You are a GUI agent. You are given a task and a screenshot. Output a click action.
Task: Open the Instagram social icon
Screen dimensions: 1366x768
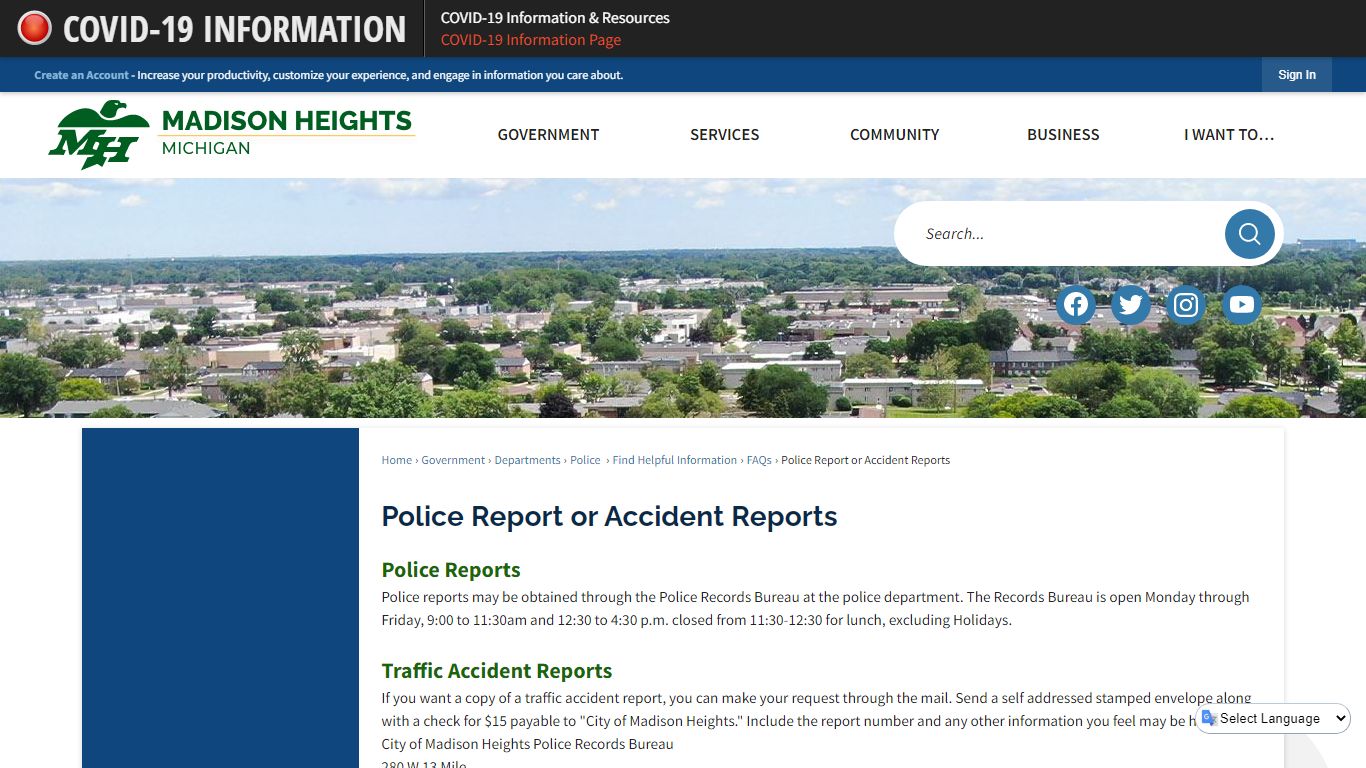point(1186,305)
